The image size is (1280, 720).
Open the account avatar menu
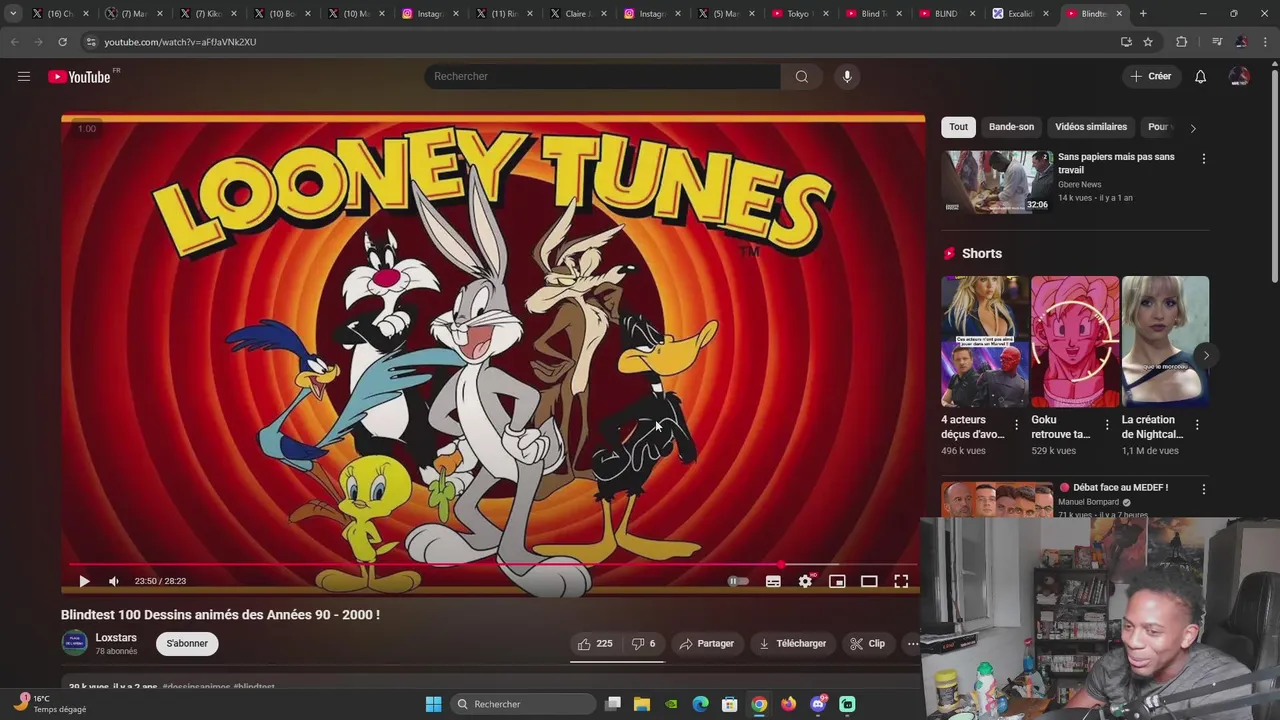pos(1239,76)
